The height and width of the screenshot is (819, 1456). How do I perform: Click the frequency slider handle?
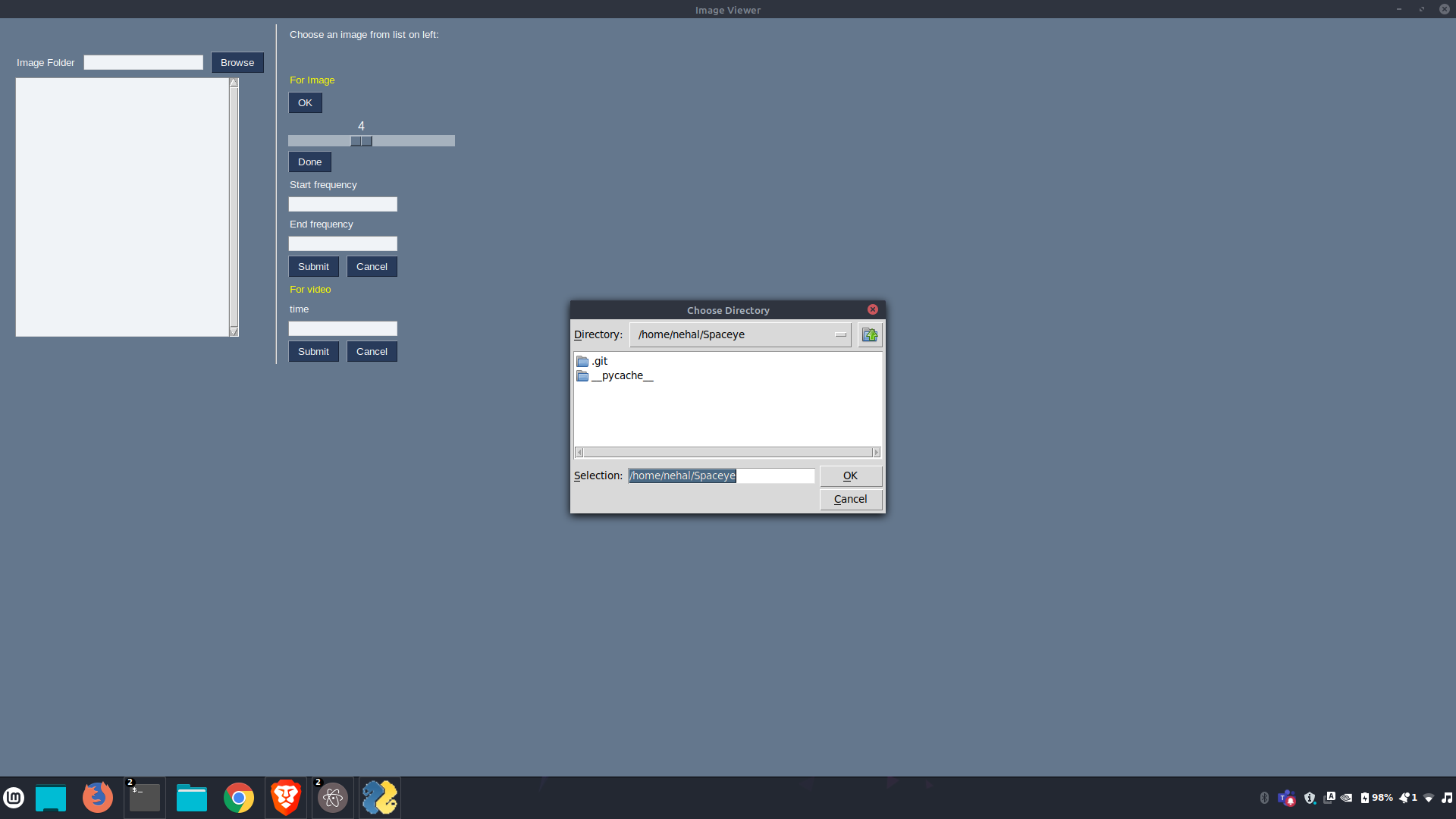[362, 141]
